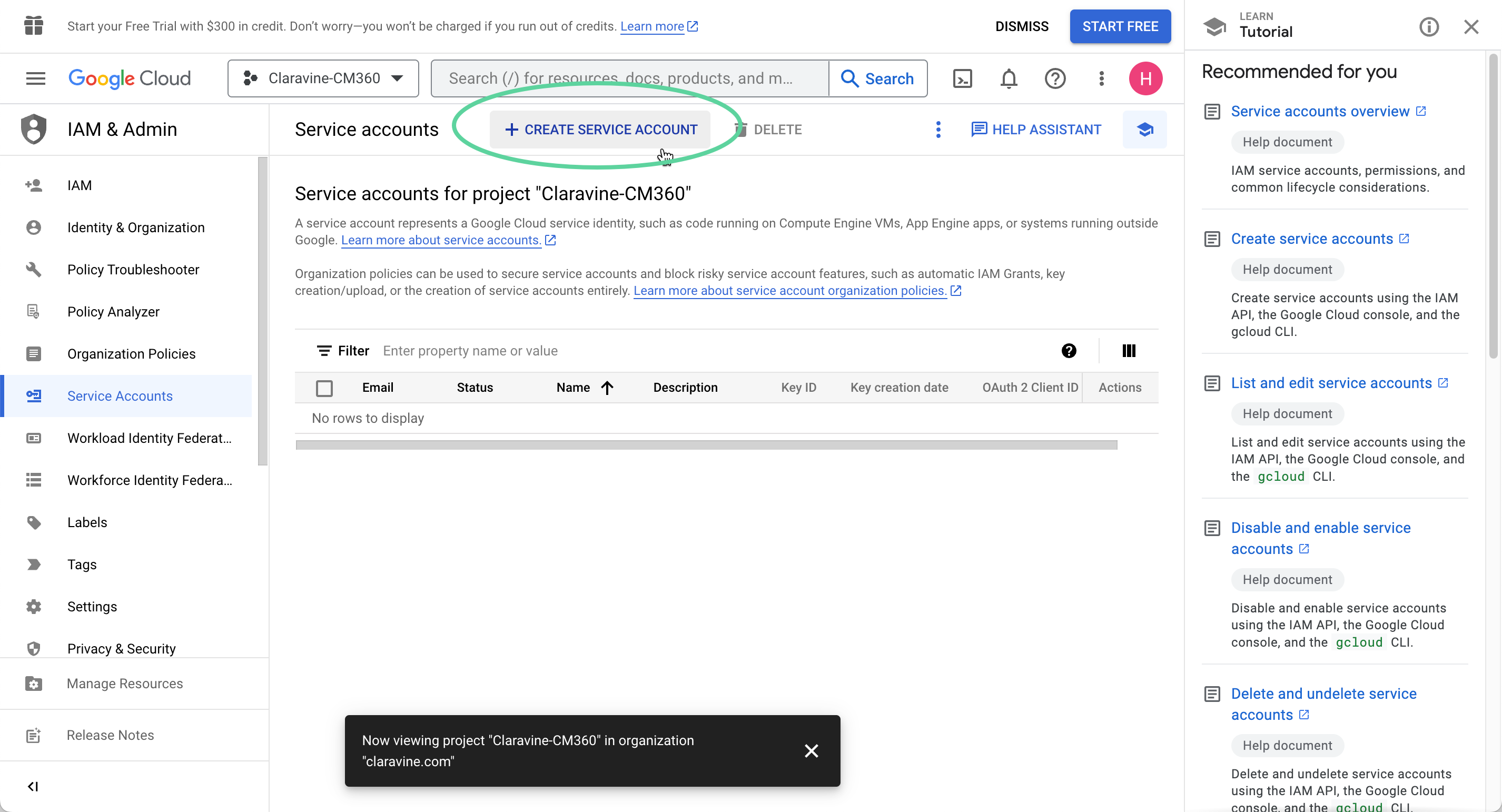Close the project notification toast
Image resolution: width=1502 pixels, height=812 pixels.
(811, 750)
